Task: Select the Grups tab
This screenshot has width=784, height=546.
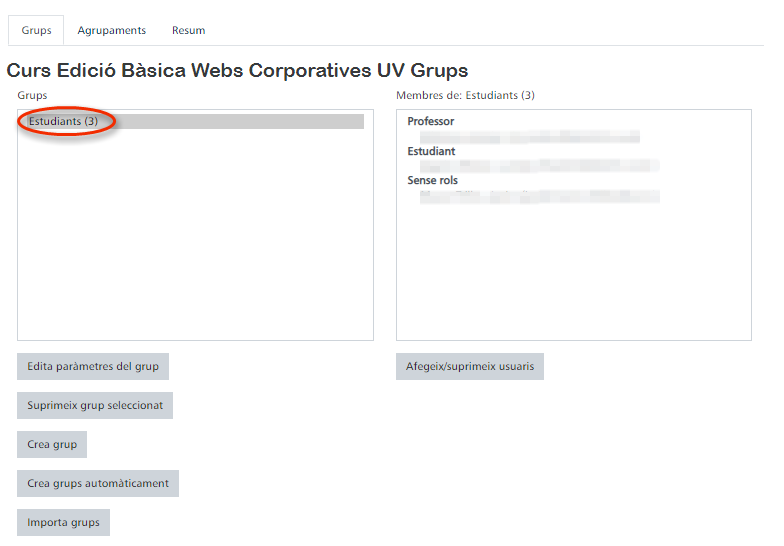Action: (36, 30)
